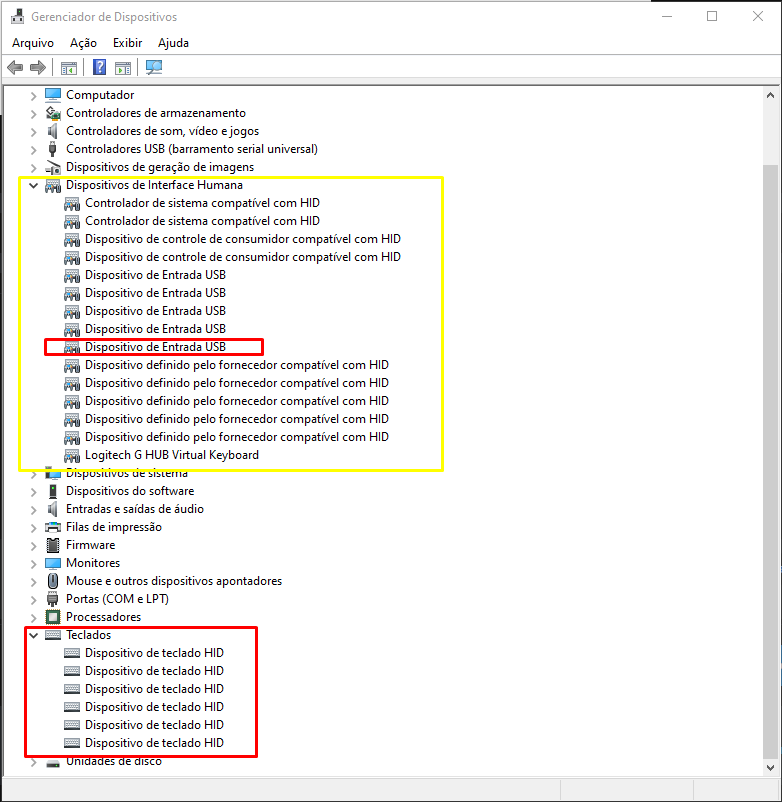Open the Arquivo menu

[33, 43]
